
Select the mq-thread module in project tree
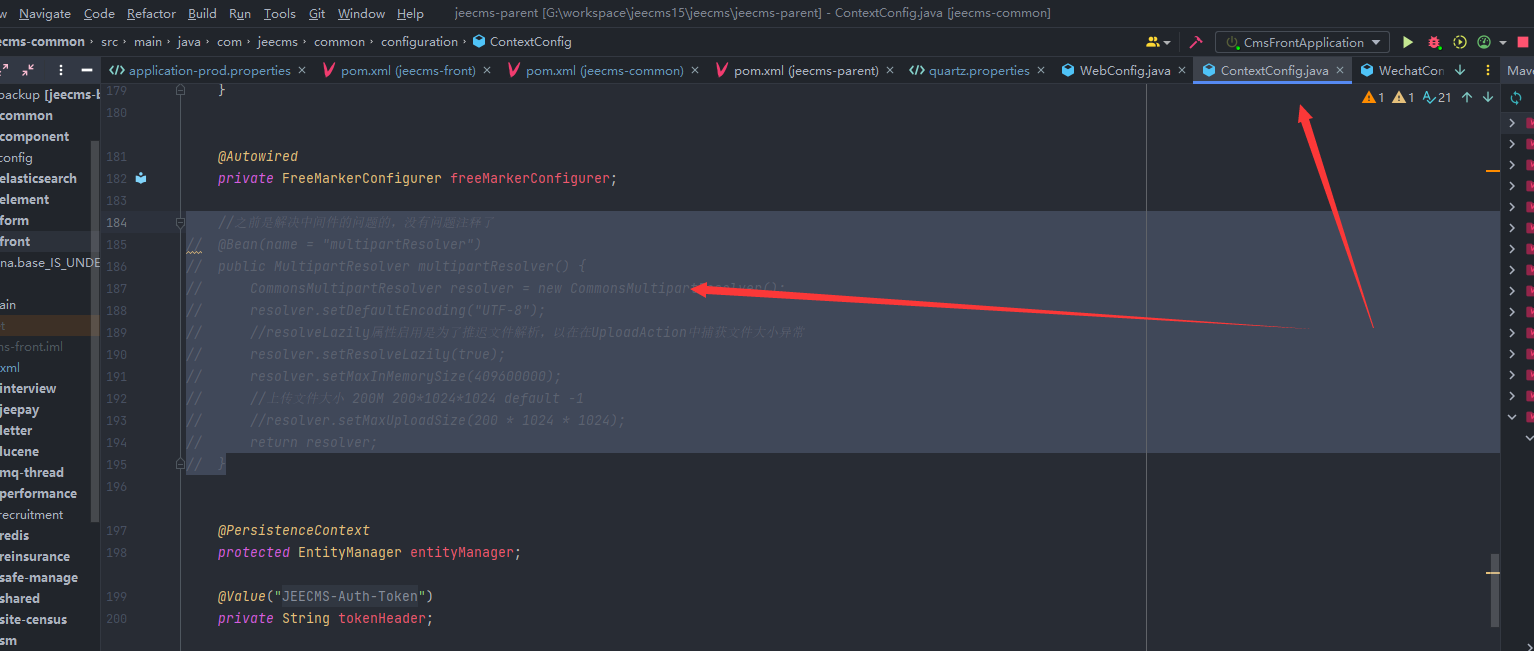(32, 472)
